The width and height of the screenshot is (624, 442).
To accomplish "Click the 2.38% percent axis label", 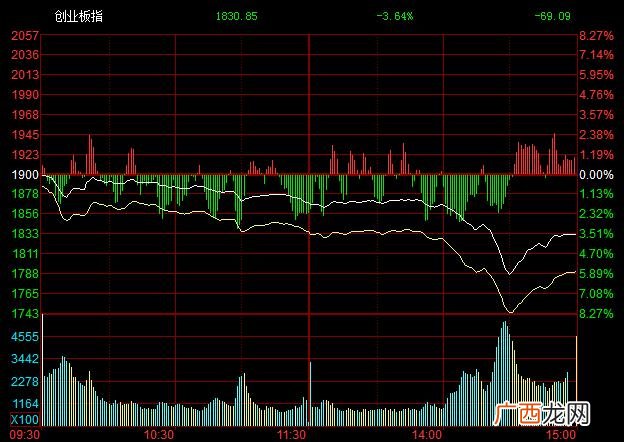I will pos(596,134).
